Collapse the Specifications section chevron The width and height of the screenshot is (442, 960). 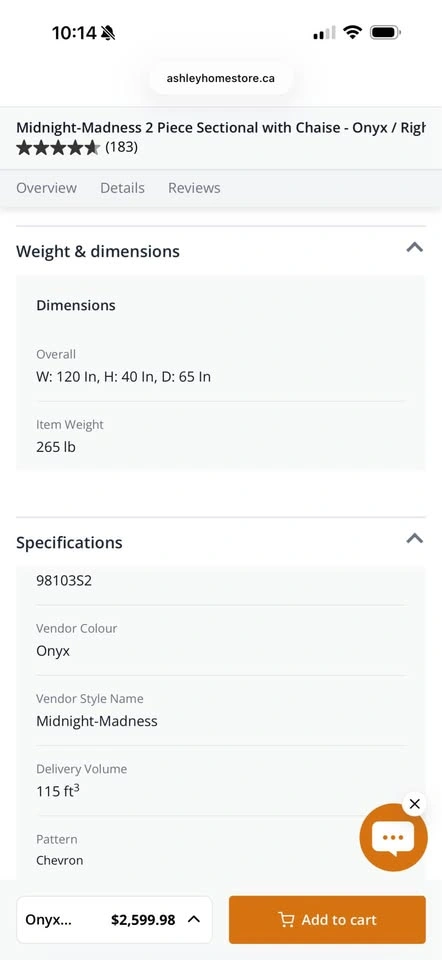coord(414,538)
